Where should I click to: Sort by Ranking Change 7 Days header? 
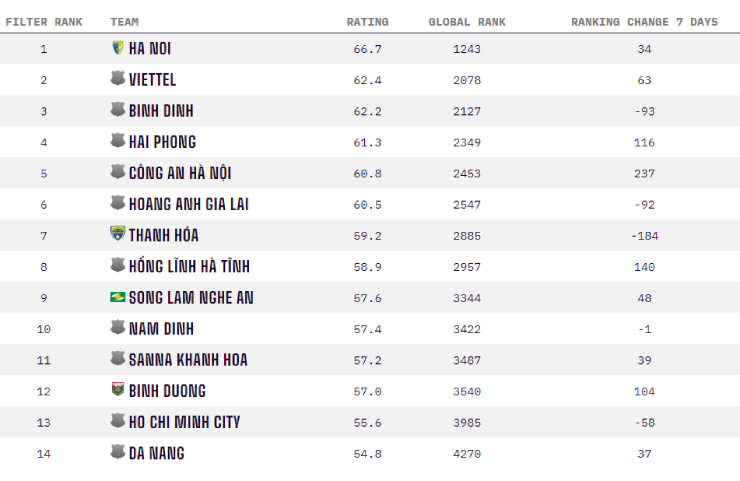(x=644, y=22)
